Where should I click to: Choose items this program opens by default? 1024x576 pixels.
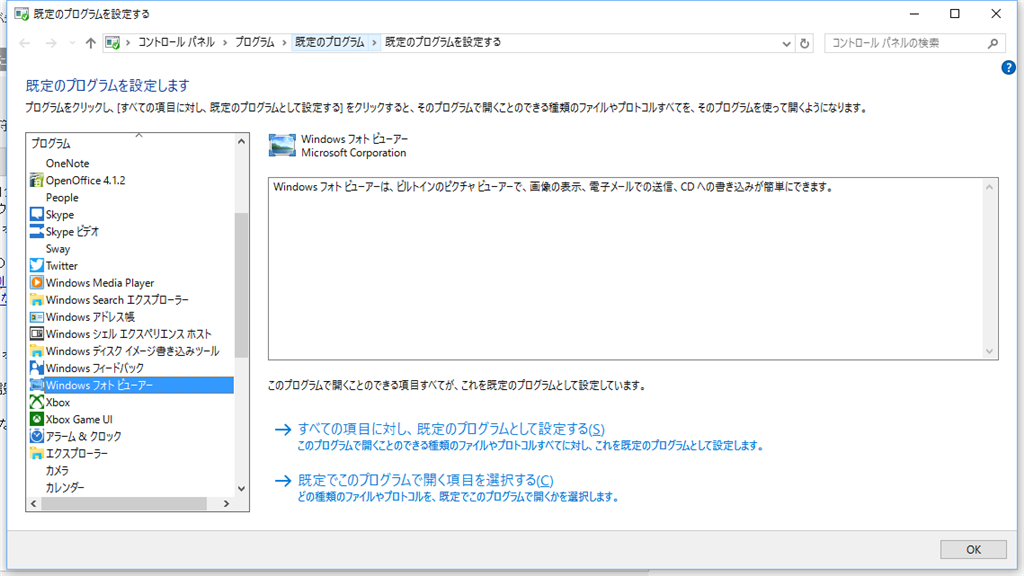click(x=425, y=481)
